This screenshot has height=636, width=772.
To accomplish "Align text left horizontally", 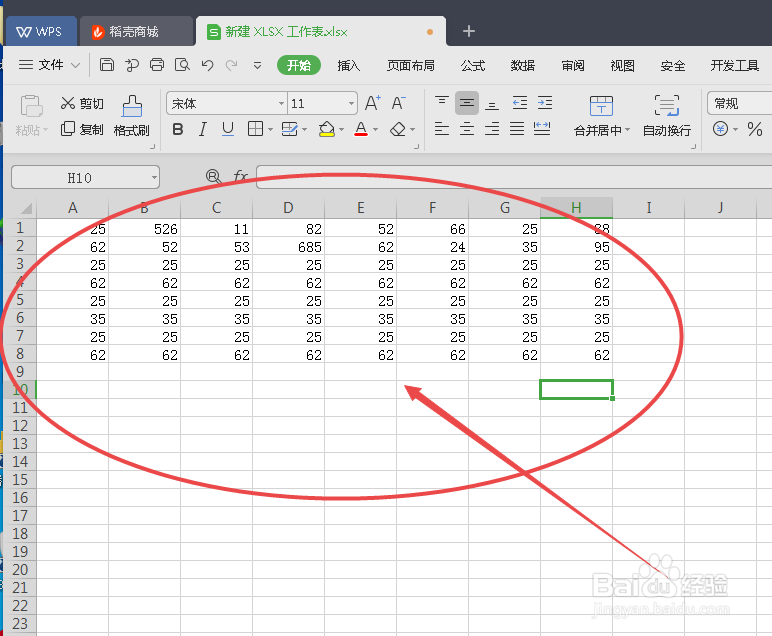I will coord(442,129).
